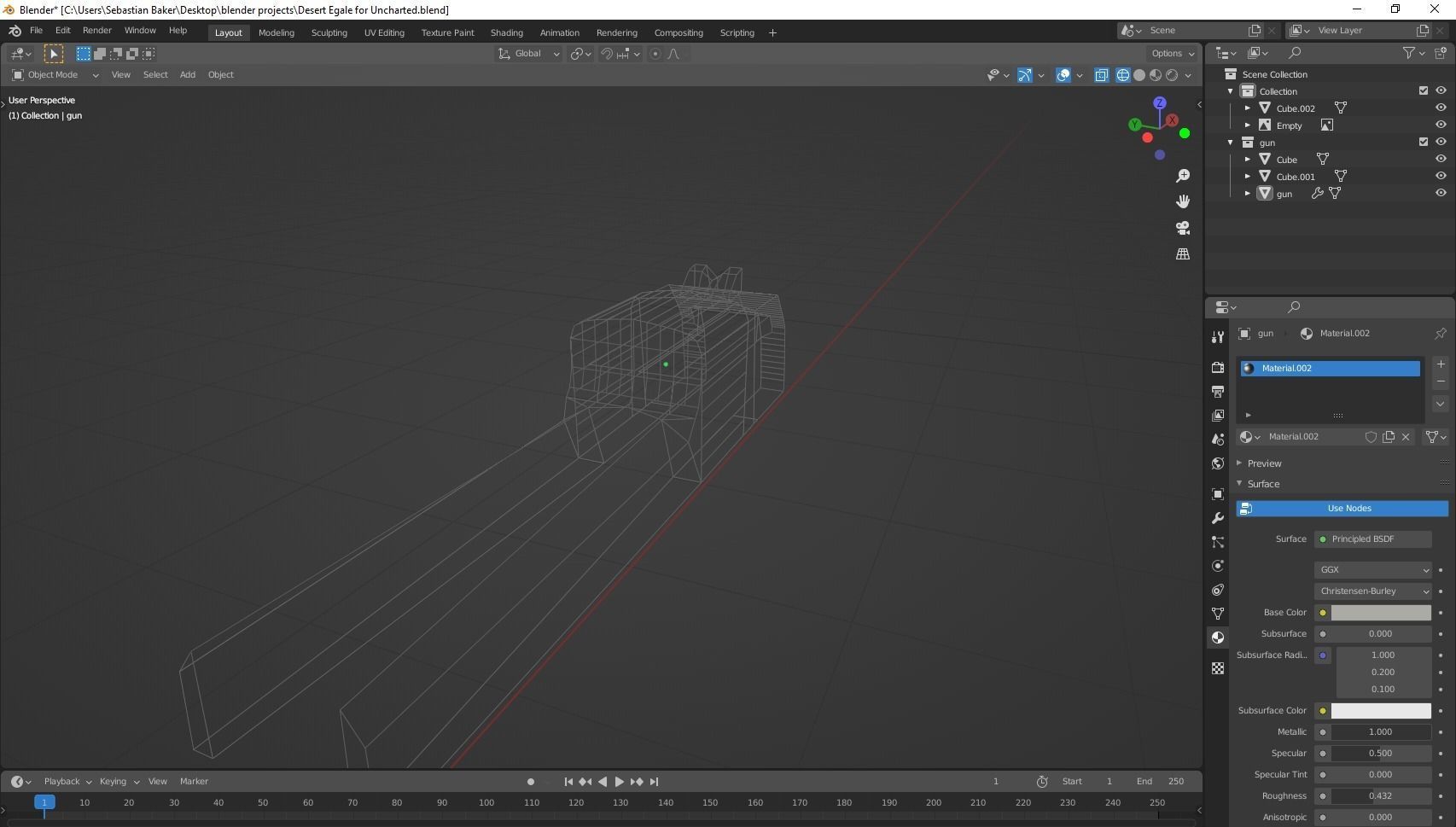Select Material.002 slot in the list

(1330, 369)
